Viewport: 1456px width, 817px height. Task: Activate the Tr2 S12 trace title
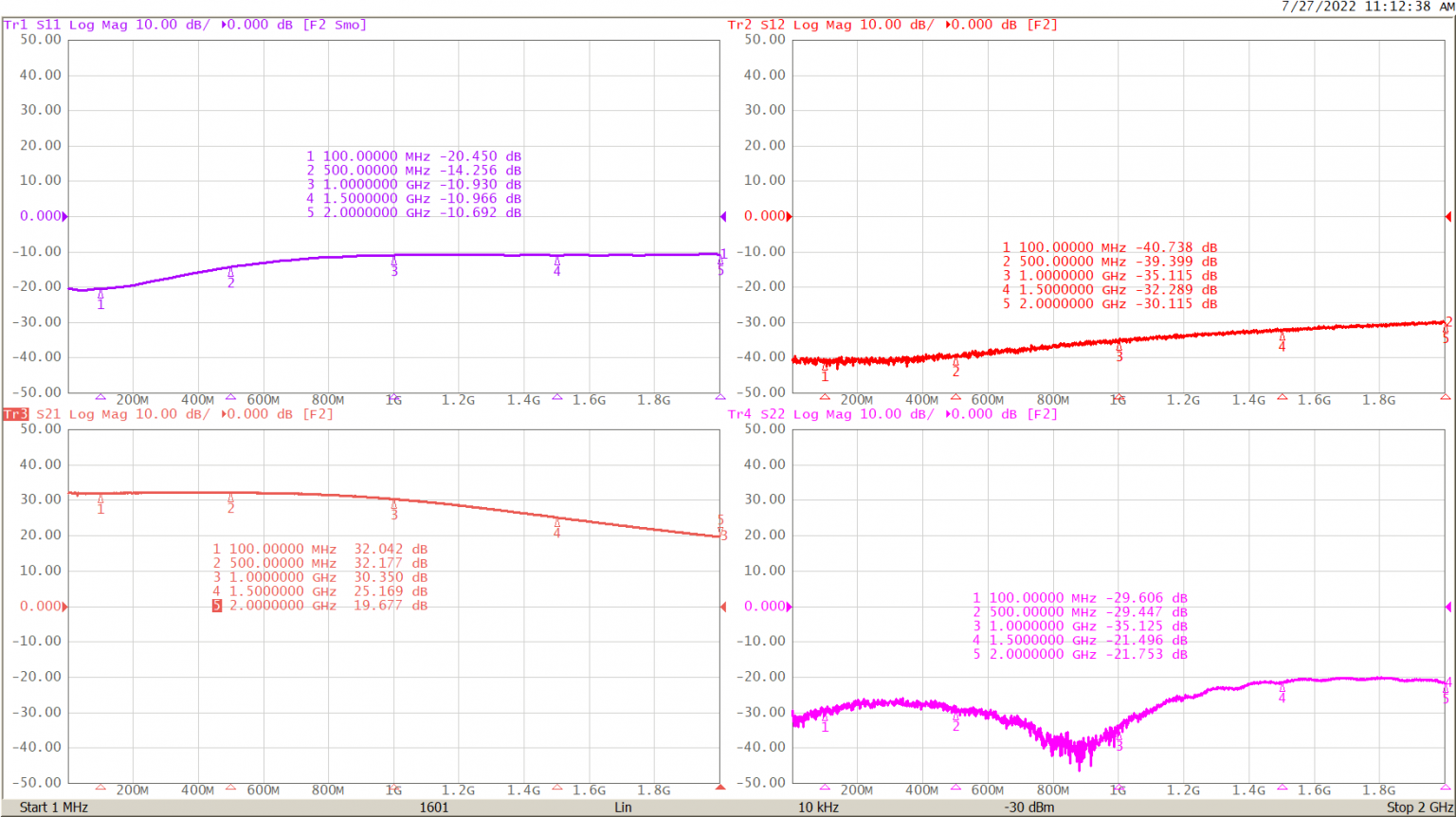tap(891, 25)
